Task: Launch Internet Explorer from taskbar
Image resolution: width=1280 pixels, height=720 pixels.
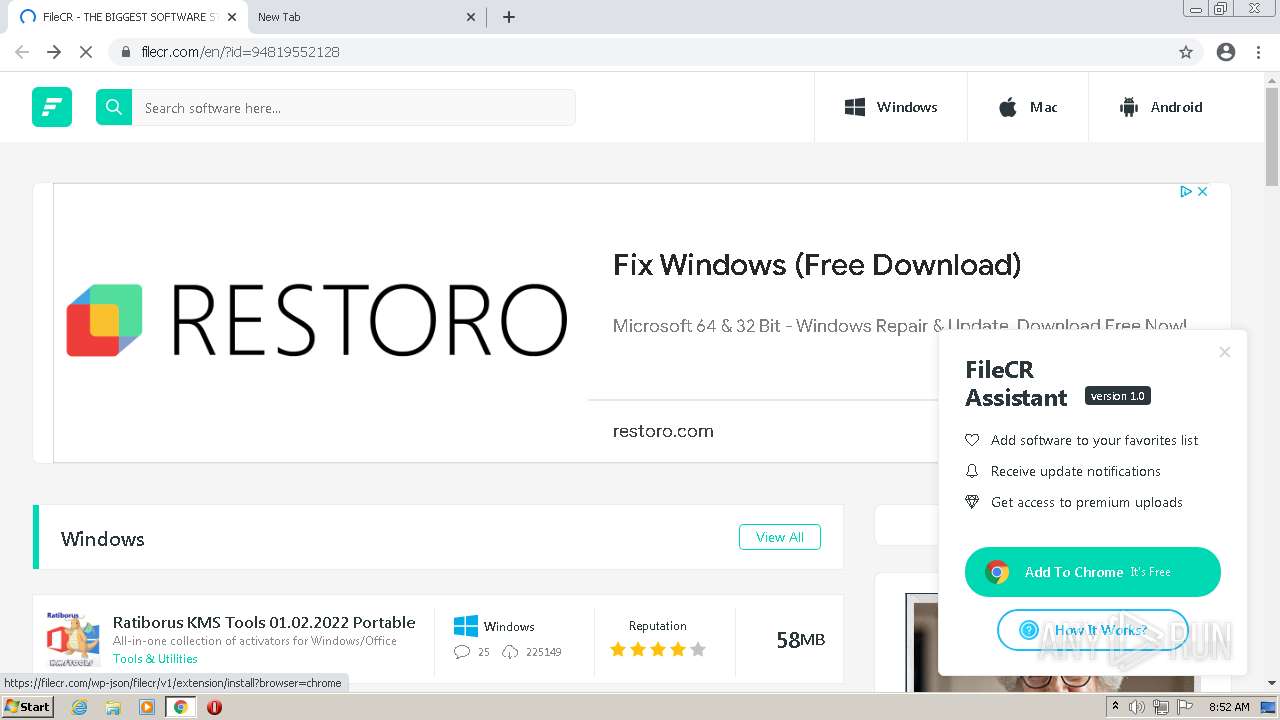Action: click(79, 707)
